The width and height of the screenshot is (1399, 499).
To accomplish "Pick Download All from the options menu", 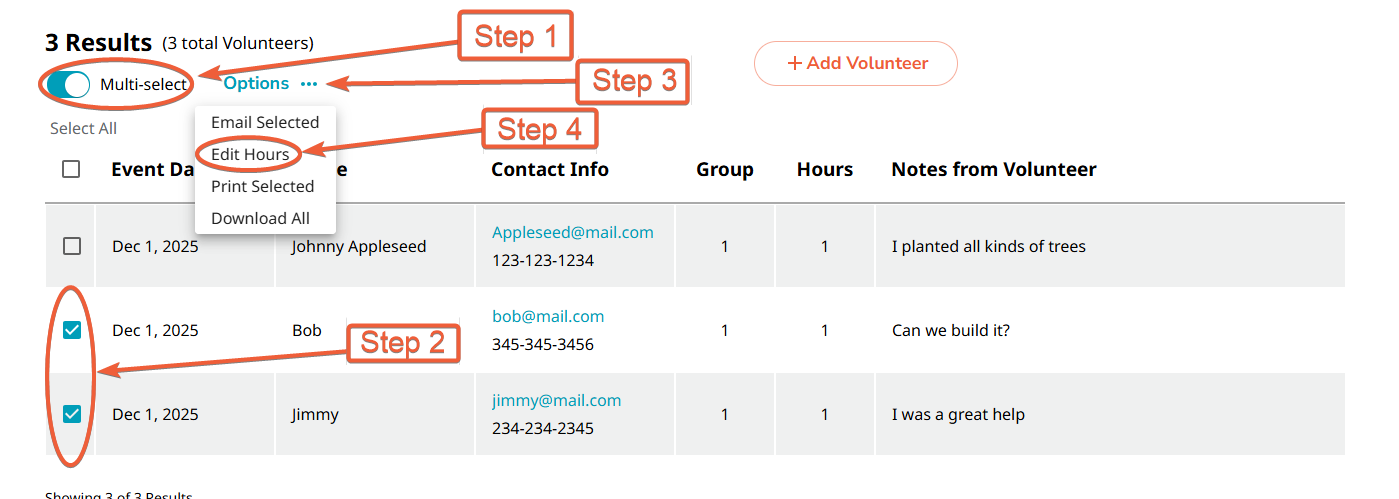I will (260, 218).
